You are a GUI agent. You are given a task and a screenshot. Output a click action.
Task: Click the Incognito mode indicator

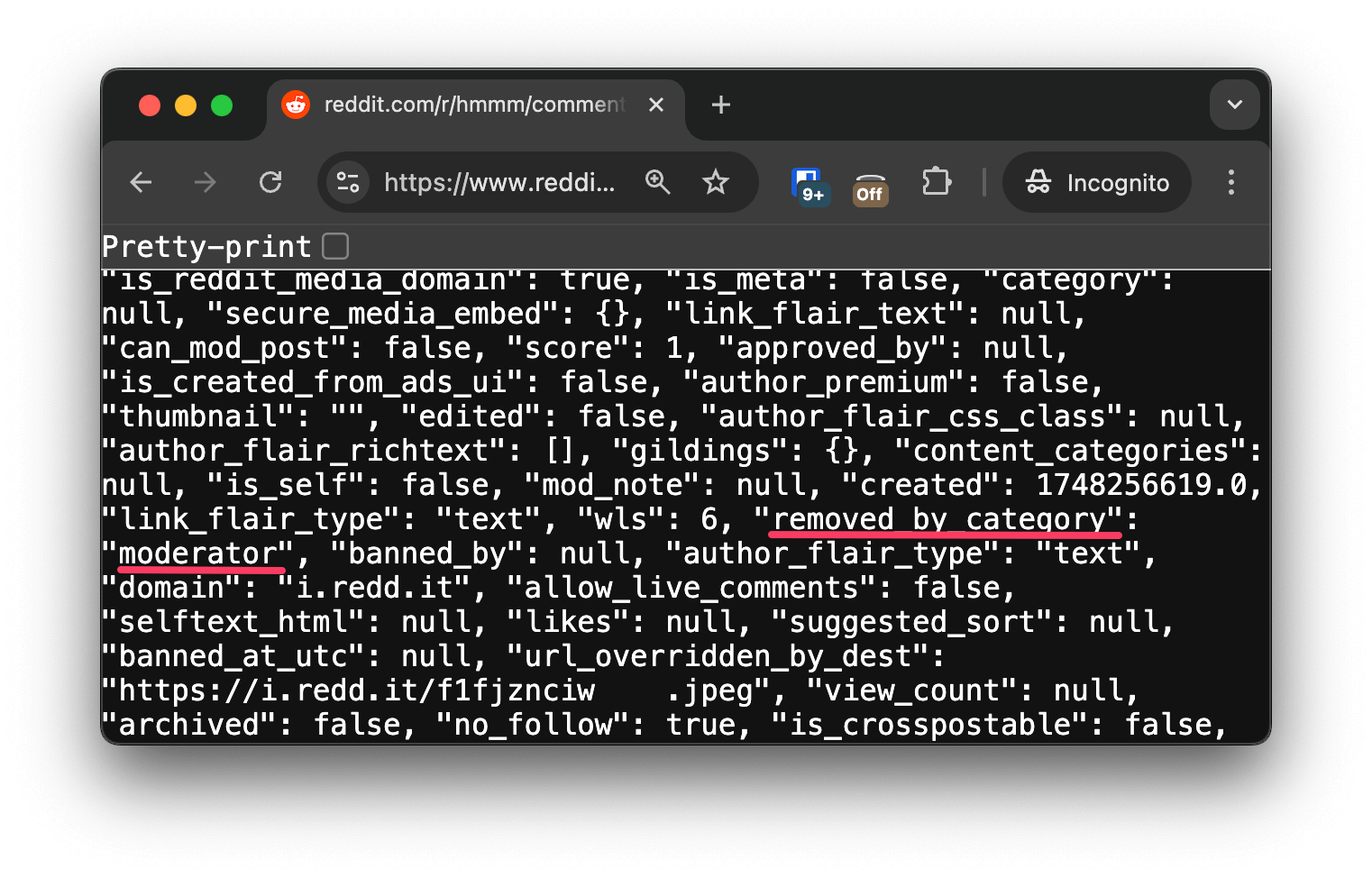pos(1096,182)
